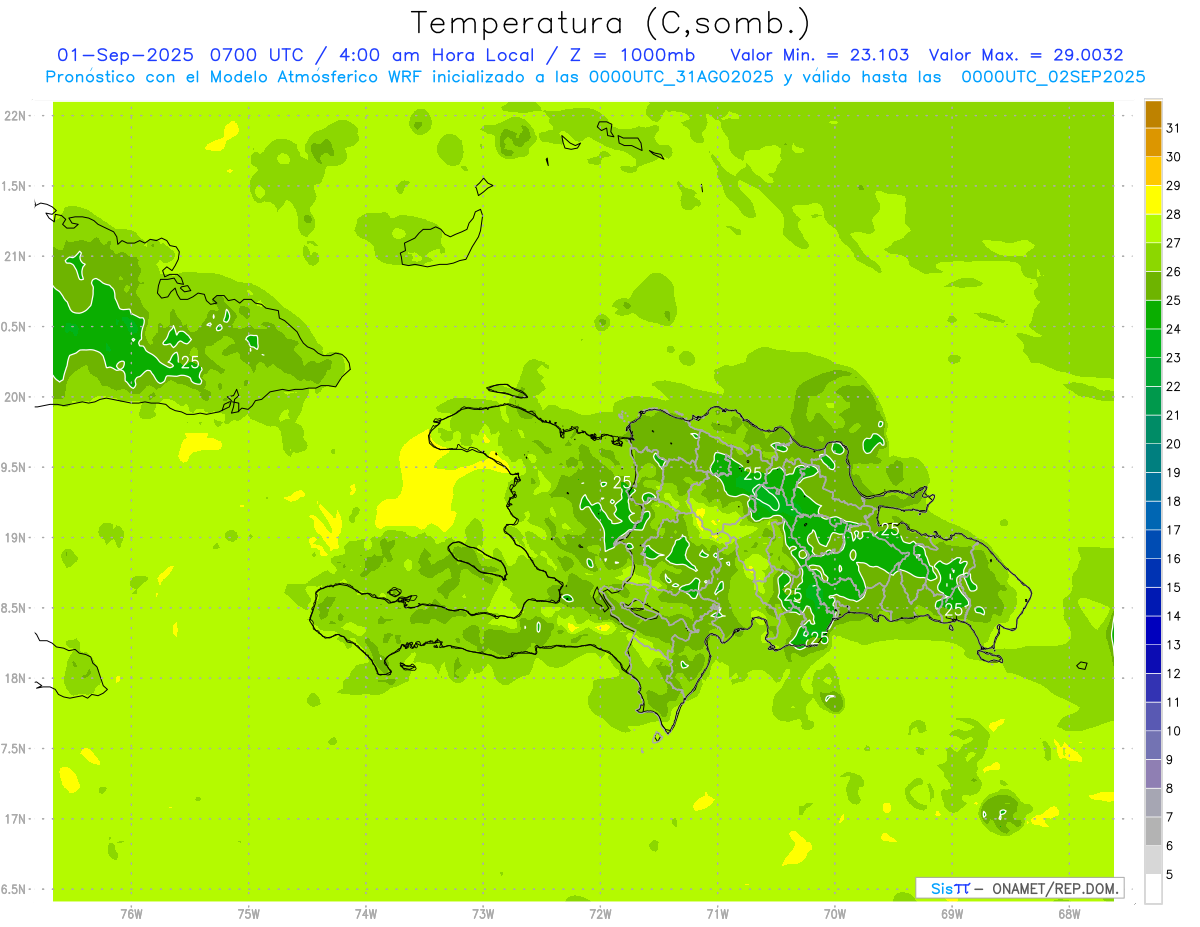
Task: Pick the green colorbar segment between 23 and 24
Action: coord(1153,344)
